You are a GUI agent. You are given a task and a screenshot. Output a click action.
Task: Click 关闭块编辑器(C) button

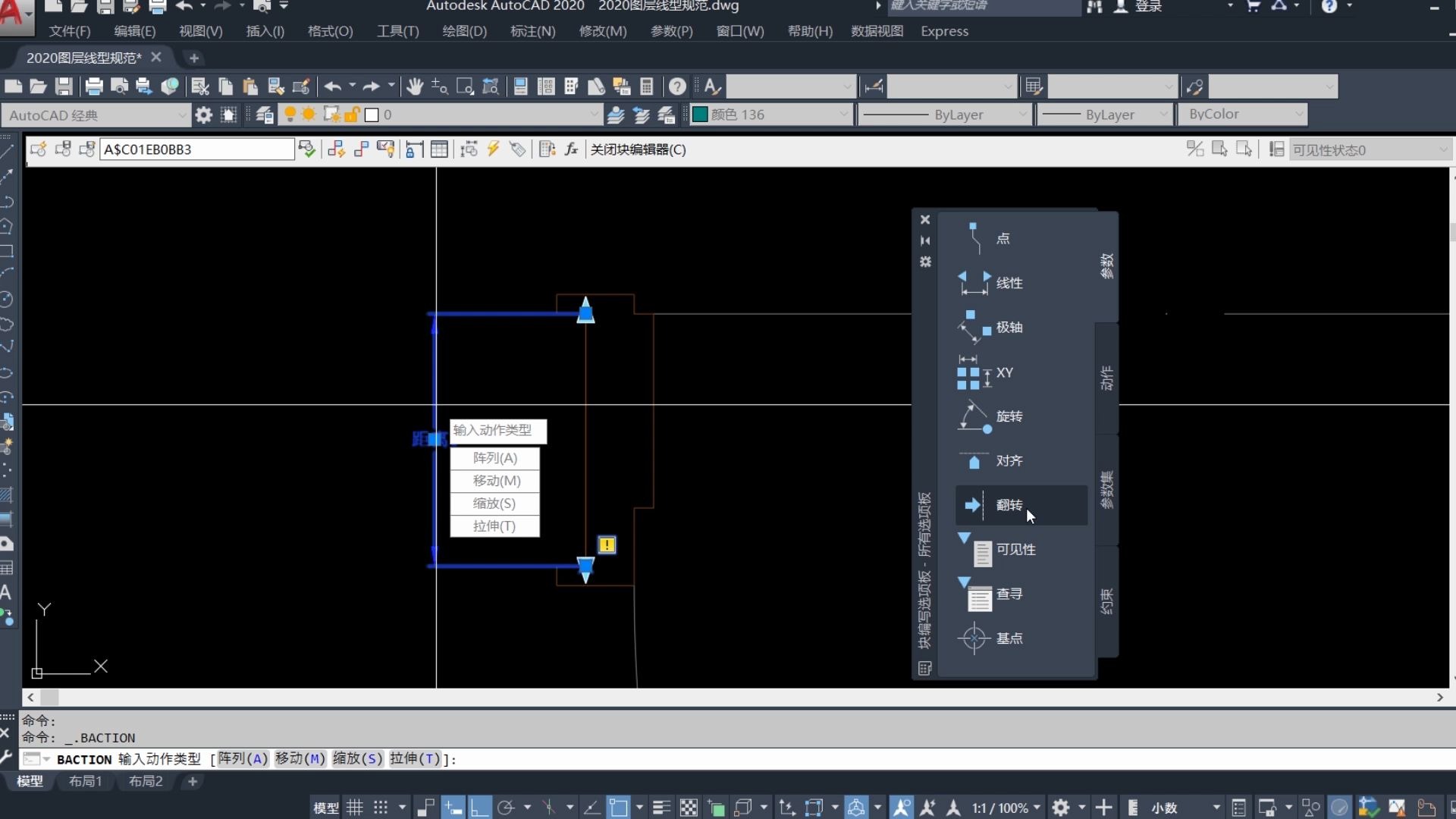tap(638, 149)
